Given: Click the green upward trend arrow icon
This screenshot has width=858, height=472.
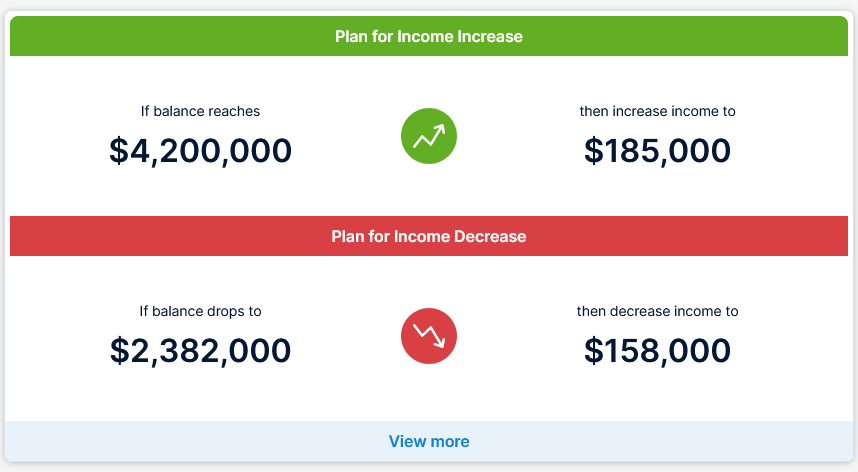Looking at the screenshot, I should (428, 136).
